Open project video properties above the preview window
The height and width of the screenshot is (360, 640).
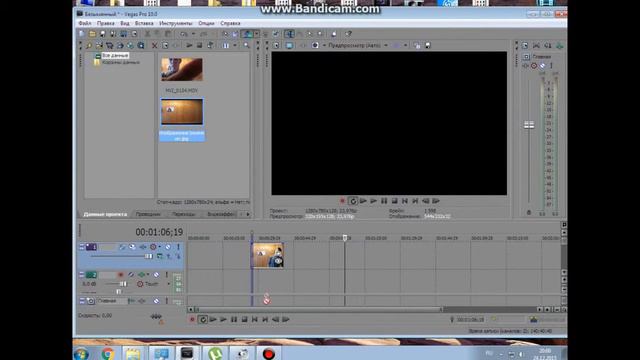276,46
